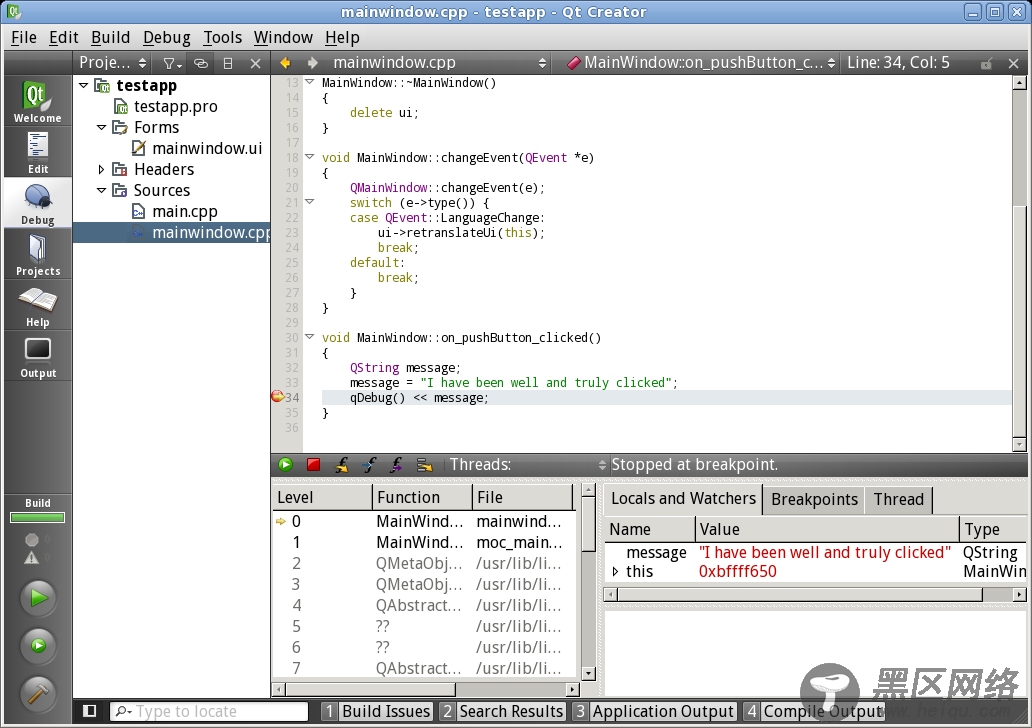
Task: Click the Run to Line debugger icon
Action: [x=425, y=465]
